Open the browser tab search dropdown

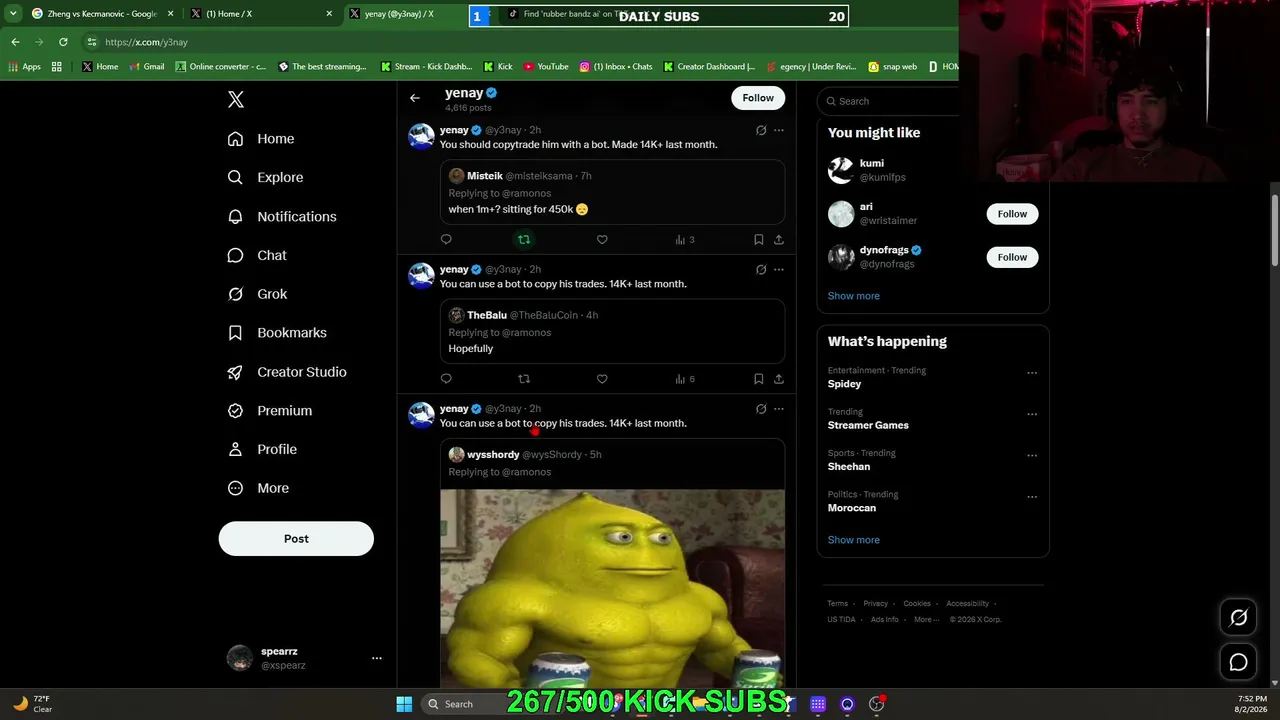[13, 14]
